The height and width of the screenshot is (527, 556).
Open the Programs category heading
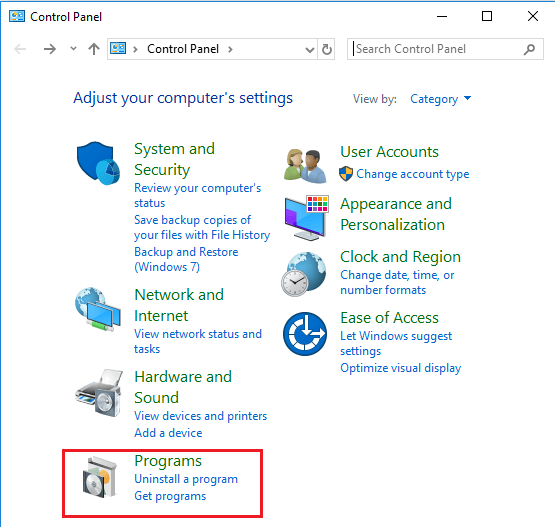[168, 461]
